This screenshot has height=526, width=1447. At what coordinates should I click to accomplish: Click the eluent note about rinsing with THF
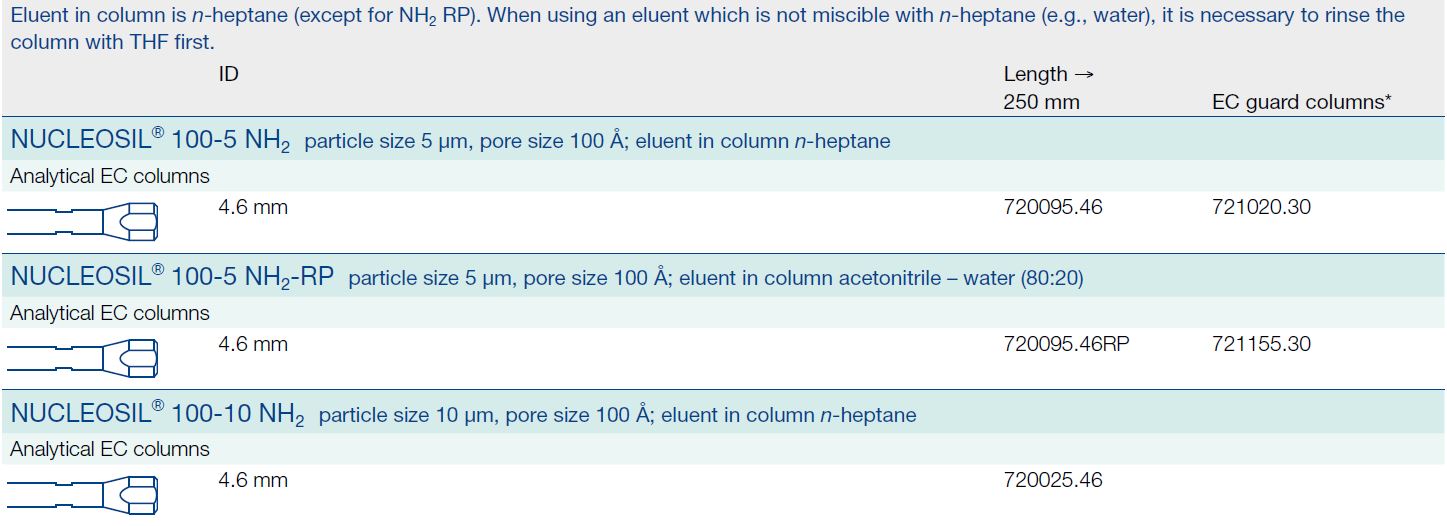tap(700, 30)
